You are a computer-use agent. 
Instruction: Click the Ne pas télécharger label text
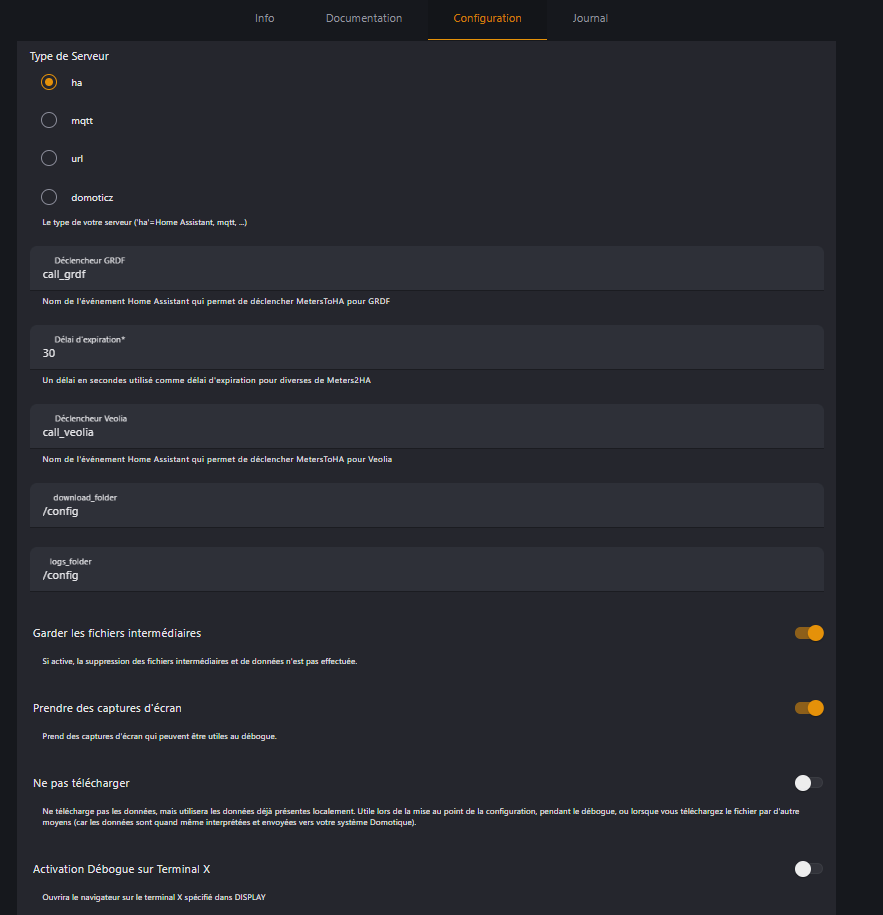pos(81,783)
